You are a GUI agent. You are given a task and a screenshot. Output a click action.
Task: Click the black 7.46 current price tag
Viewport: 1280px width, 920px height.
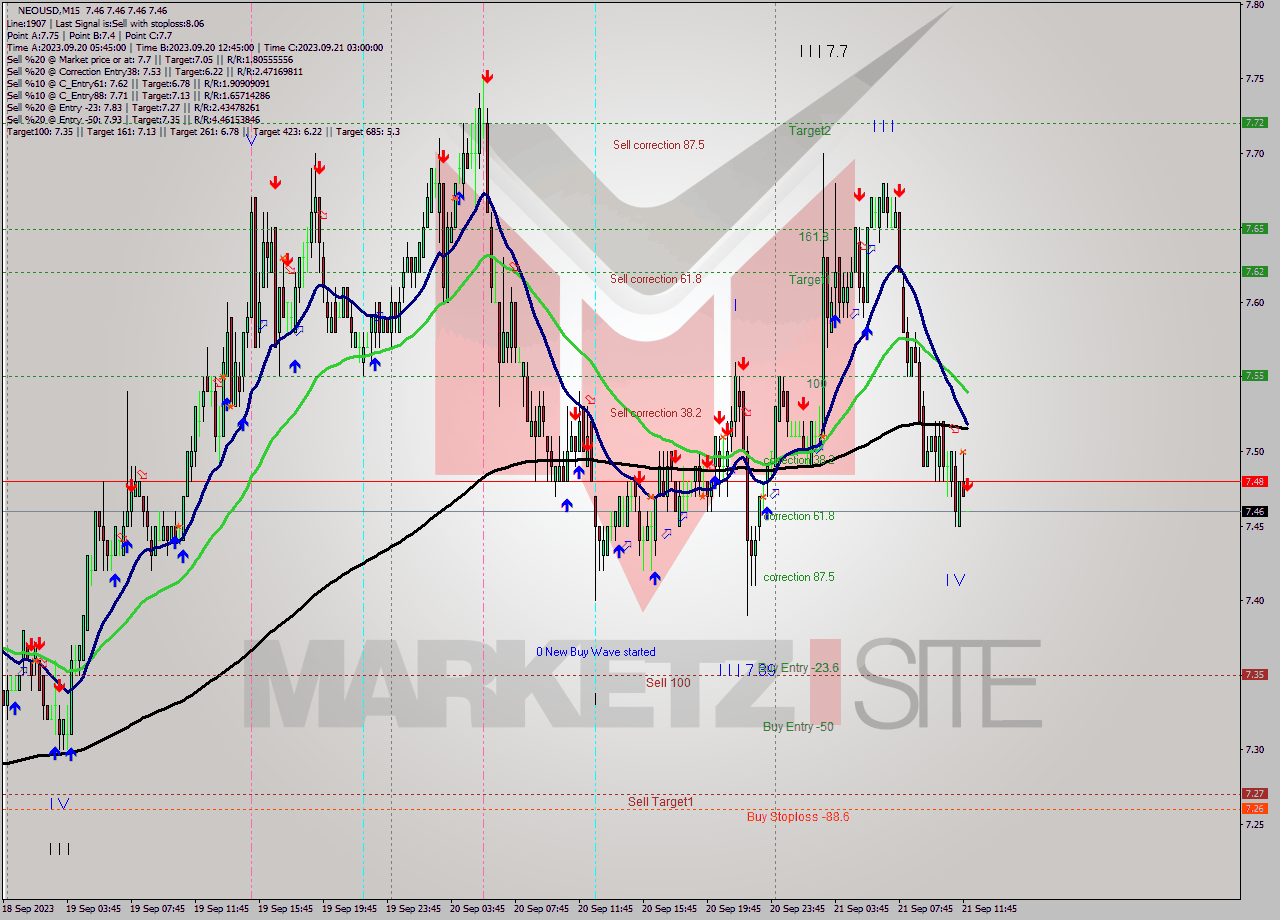pos(1254,512)
